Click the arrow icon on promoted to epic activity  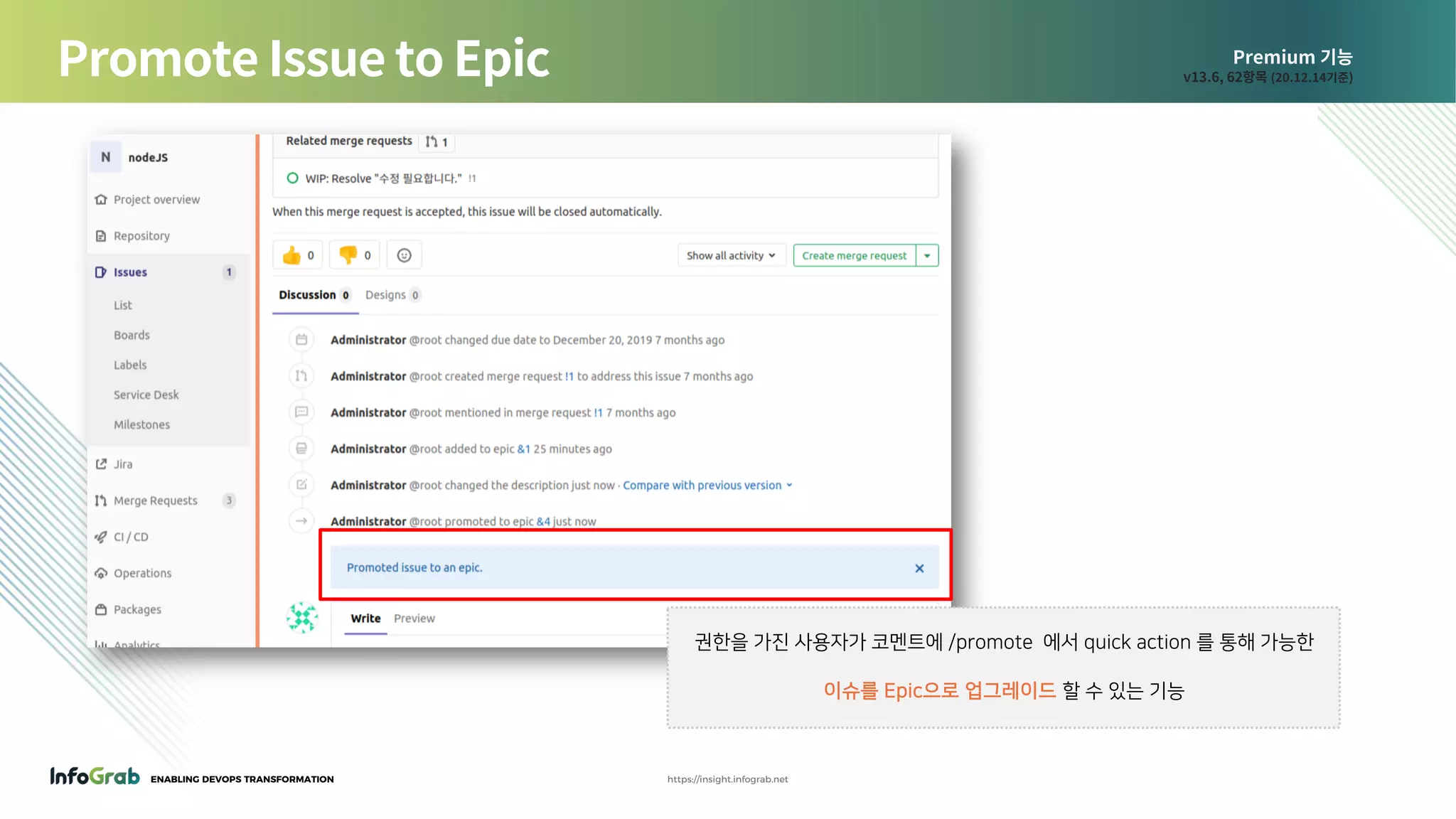click(x=301, y=521)
